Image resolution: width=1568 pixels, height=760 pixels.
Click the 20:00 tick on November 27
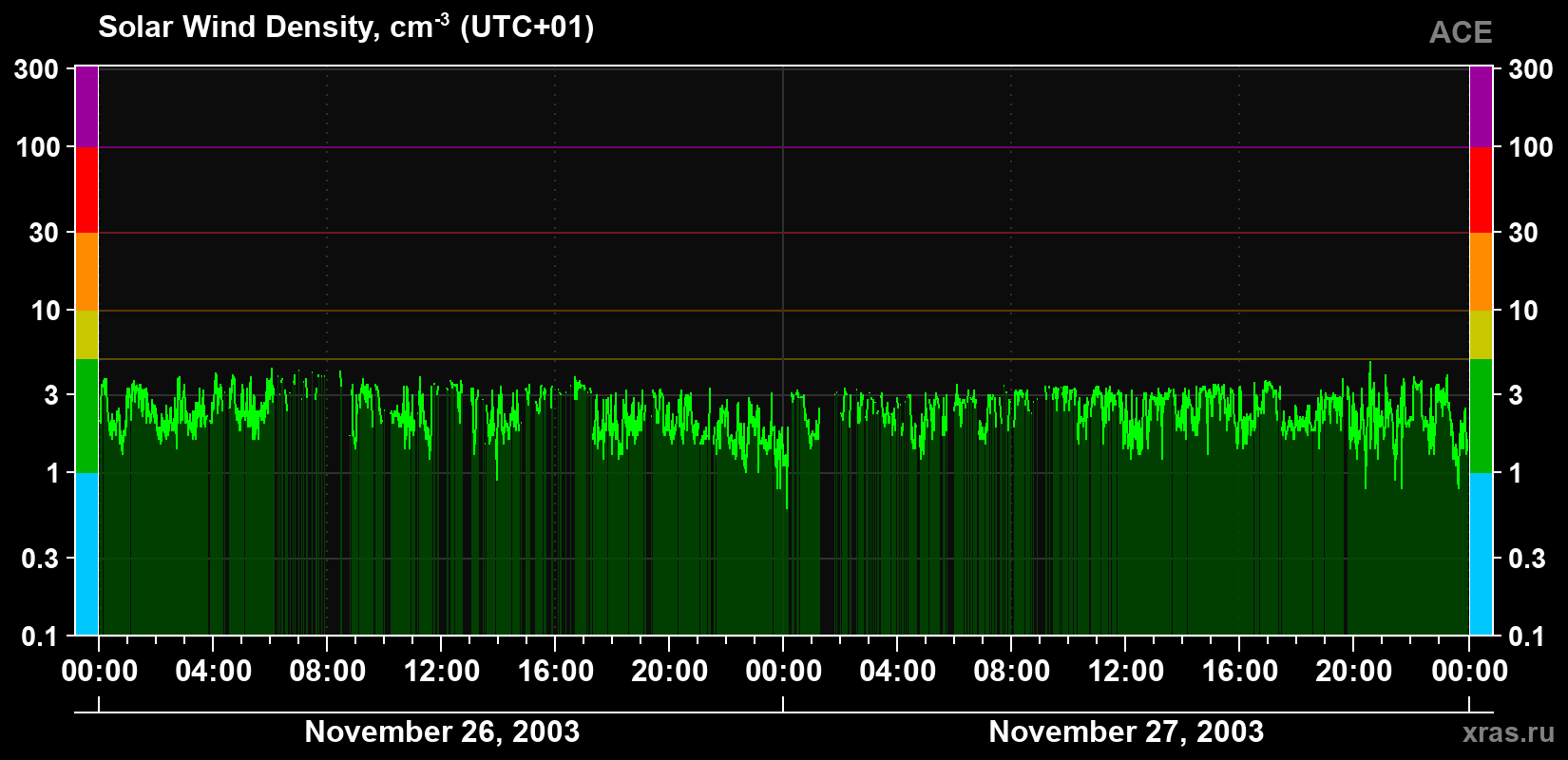(1353, 671)
